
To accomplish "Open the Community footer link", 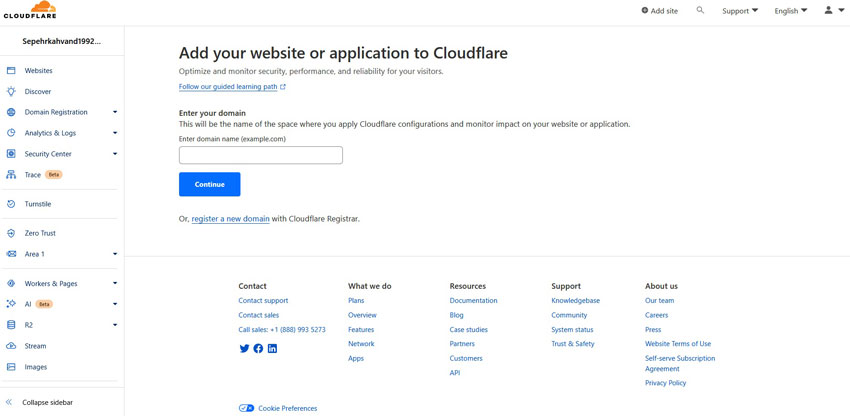I will click(569, 315).
